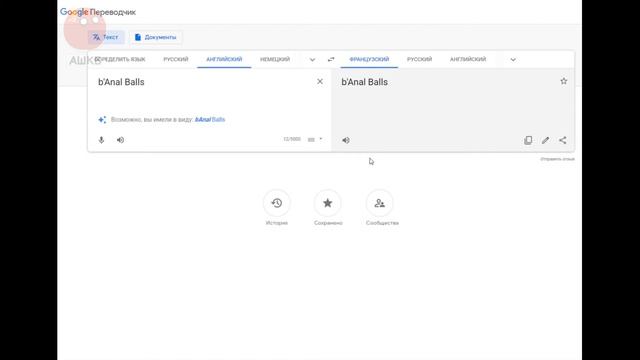
Task: Open Сохранено saved translations
Action: pyautogui.click(x=328, y=208)
